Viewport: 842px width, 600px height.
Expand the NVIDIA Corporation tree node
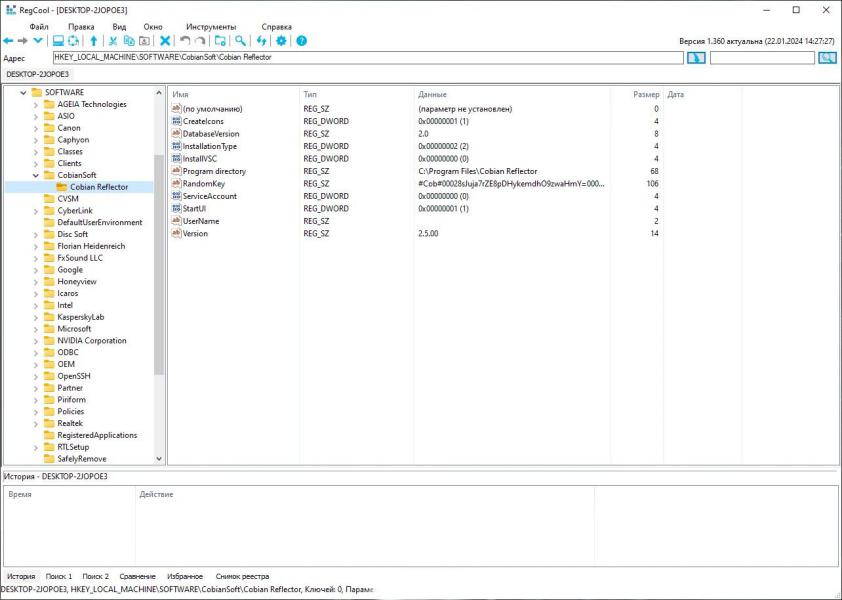pyautogui.click(x=36, y=341)
